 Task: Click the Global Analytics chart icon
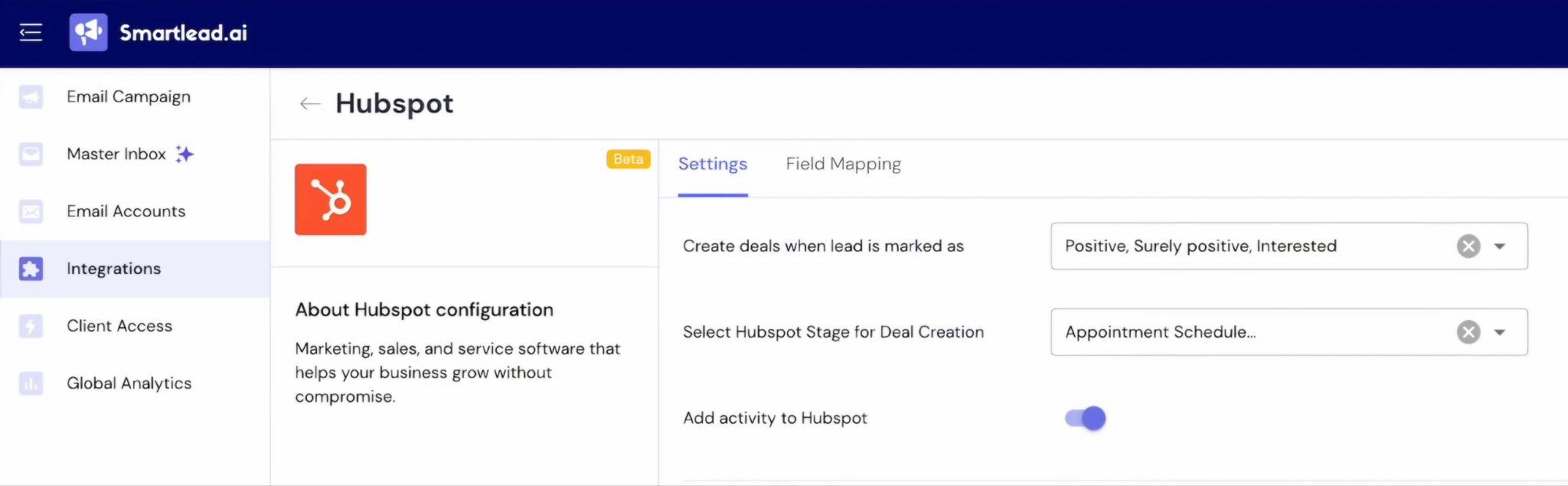pyautogui.click(x=31, y=383)
